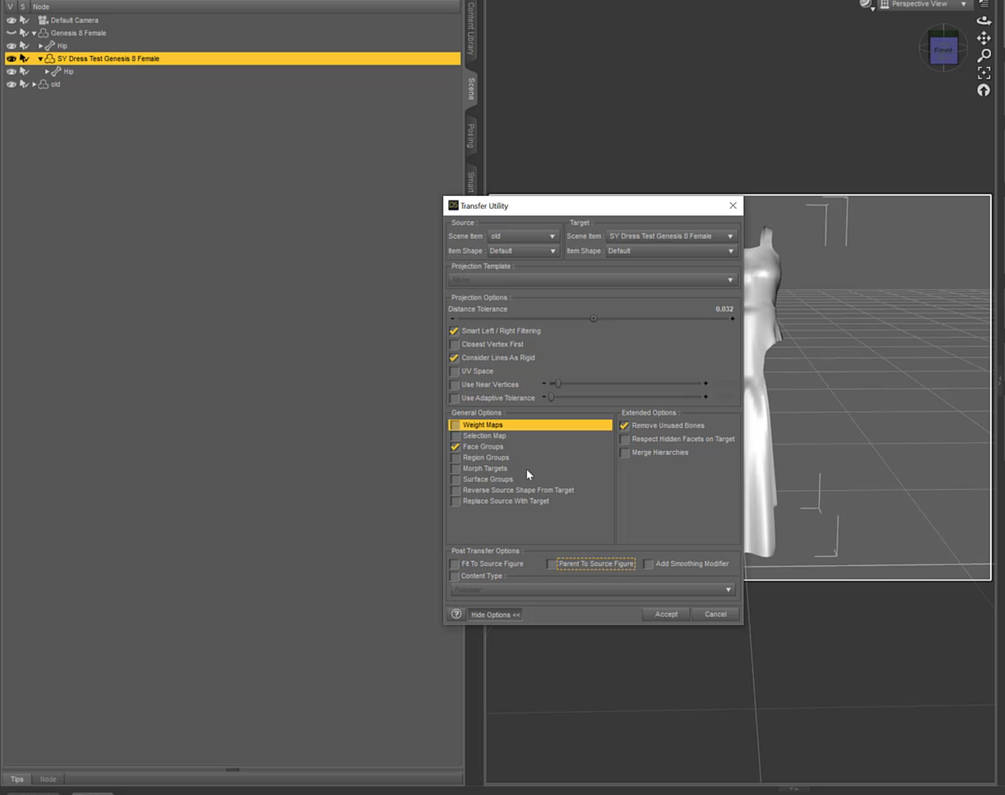Hide the Genesis 8 Female node with its eye icon
This screenshot has width=1005, height=795.
(x=11, y=33)
